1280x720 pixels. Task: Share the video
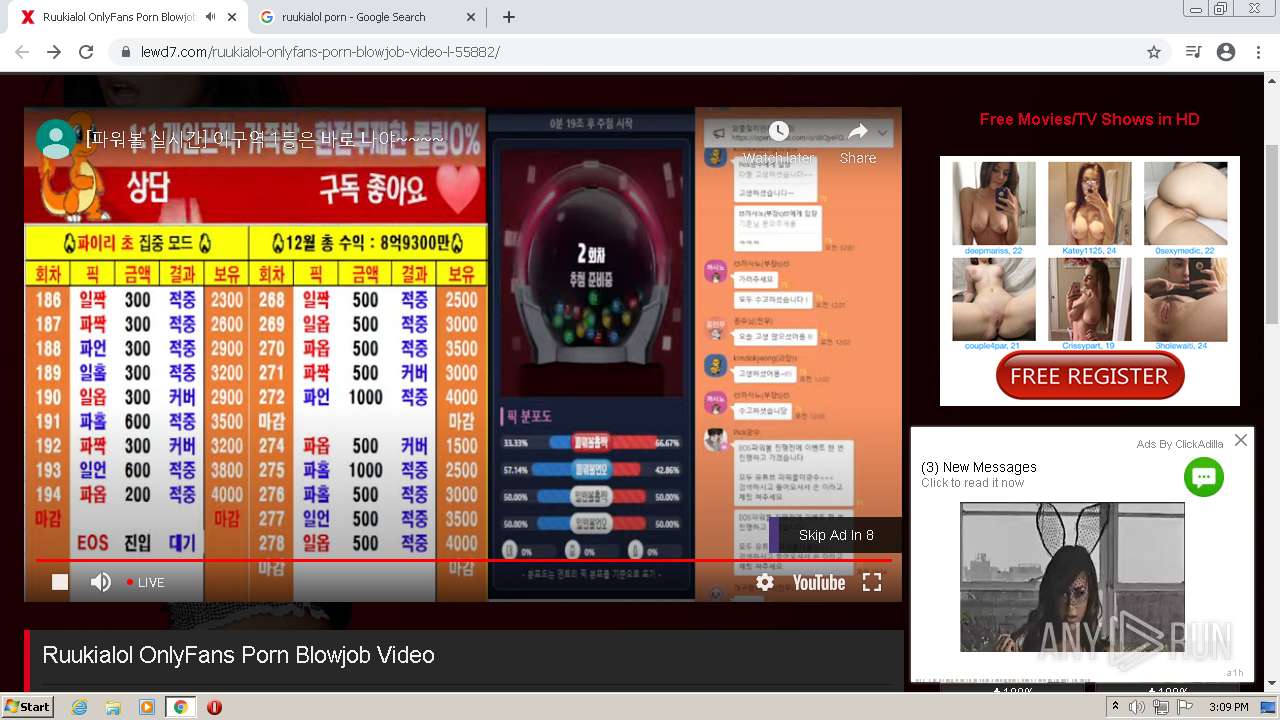[858, 143]
